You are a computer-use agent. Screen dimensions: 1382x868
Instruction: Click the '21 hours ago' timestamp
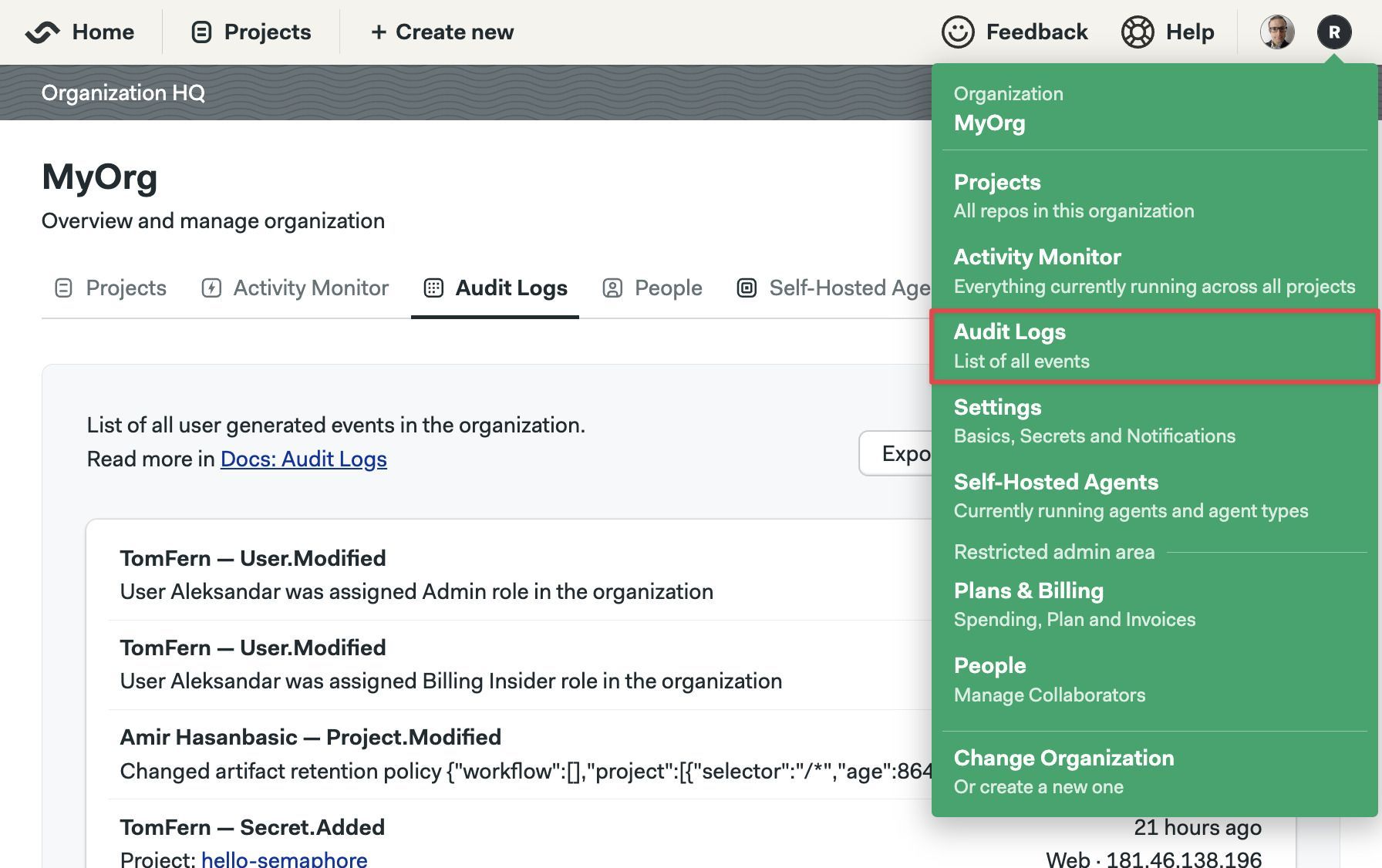(1198, 827)
